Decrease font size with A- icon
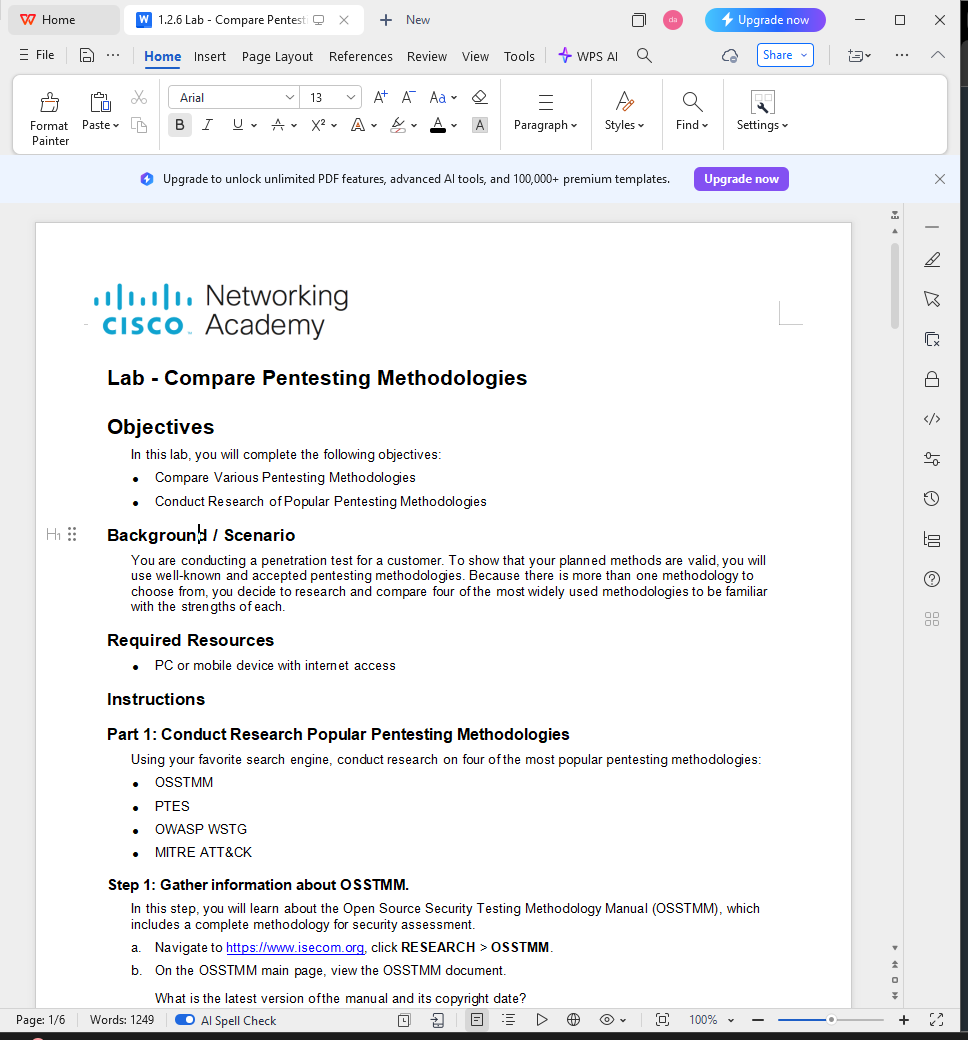 pyautogui.click(x=409, y=98)
